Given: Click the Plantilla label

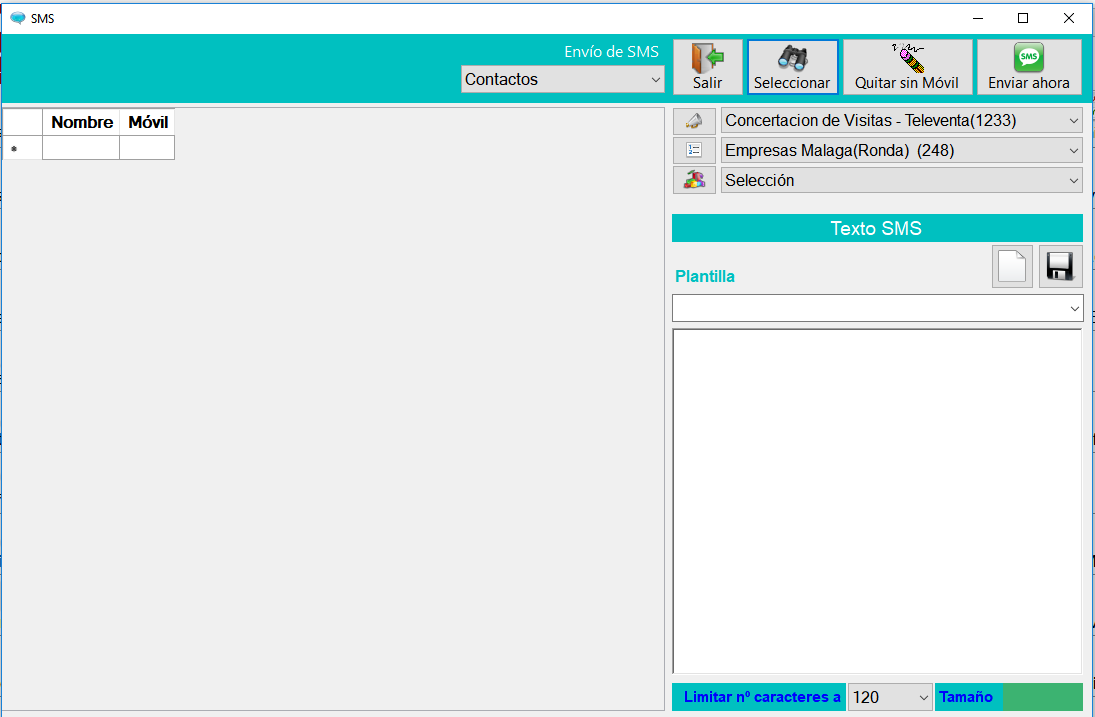Looking at the screenshot, I should click(x=705, y=276).
